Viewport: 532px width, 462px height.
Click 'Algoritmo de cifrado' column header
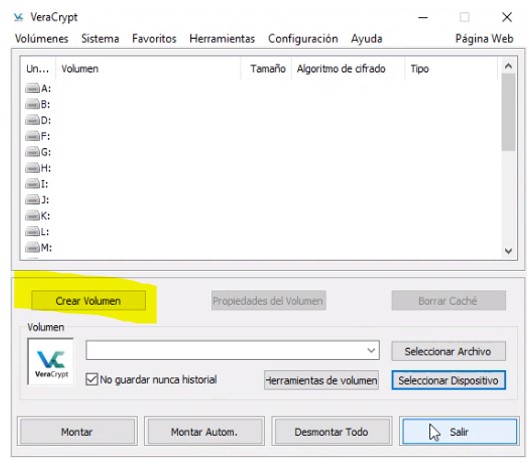point(348,69)
